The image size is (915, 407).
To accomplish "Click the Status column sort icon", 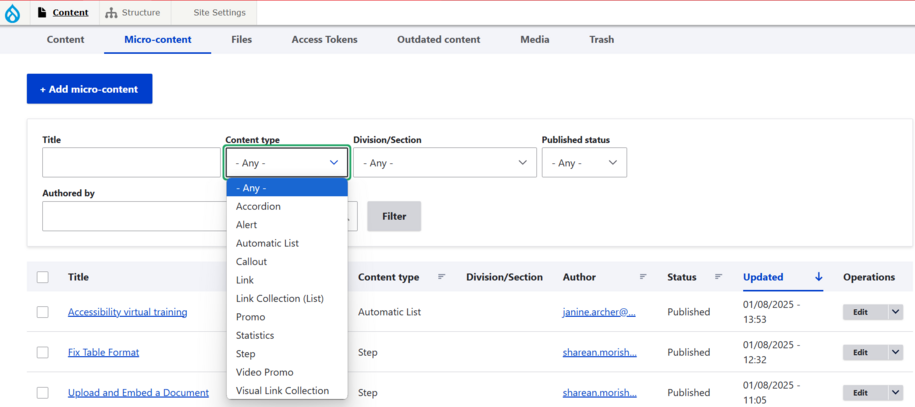I will point(718,277).
